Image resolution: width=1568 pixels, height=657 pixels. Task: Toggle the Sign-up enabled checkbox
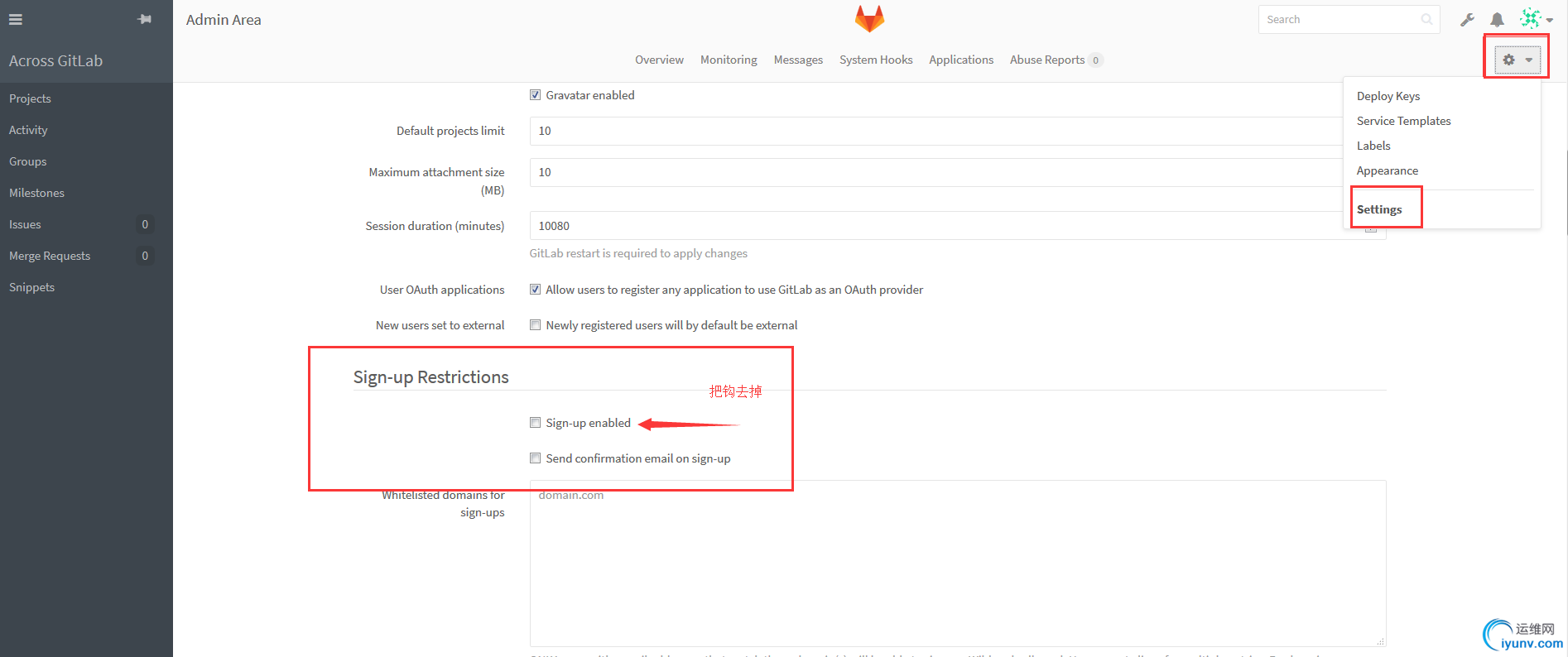[x=535, y=423]
